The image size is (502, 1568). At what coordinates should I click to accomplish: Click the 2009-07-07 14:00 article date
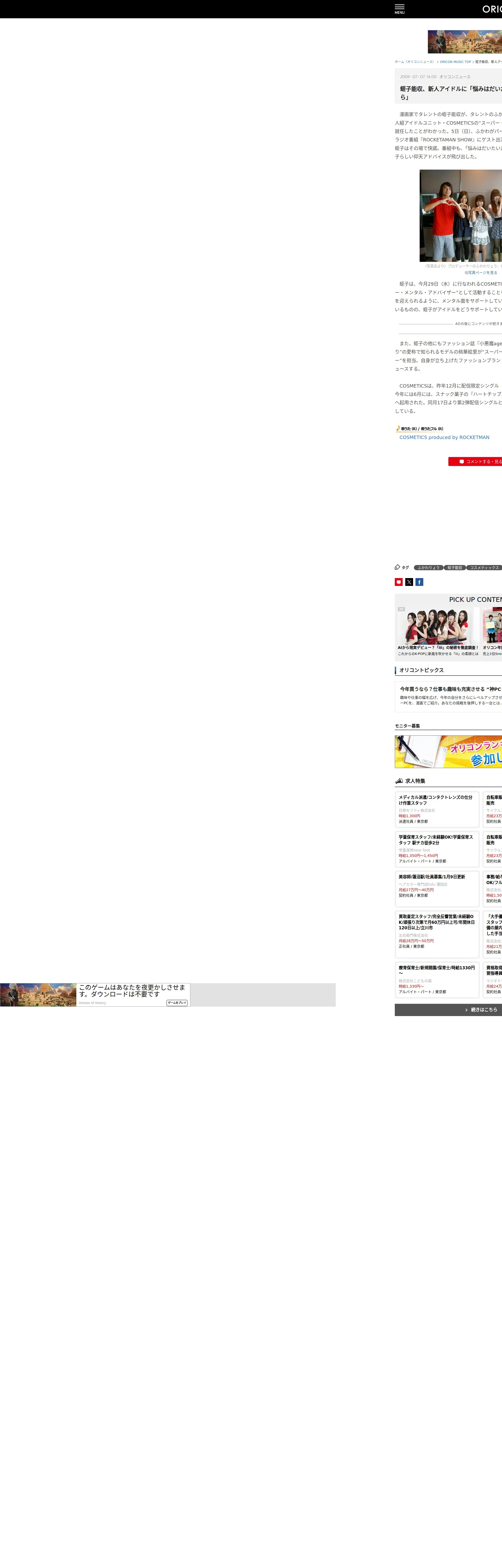click(419, 77)
